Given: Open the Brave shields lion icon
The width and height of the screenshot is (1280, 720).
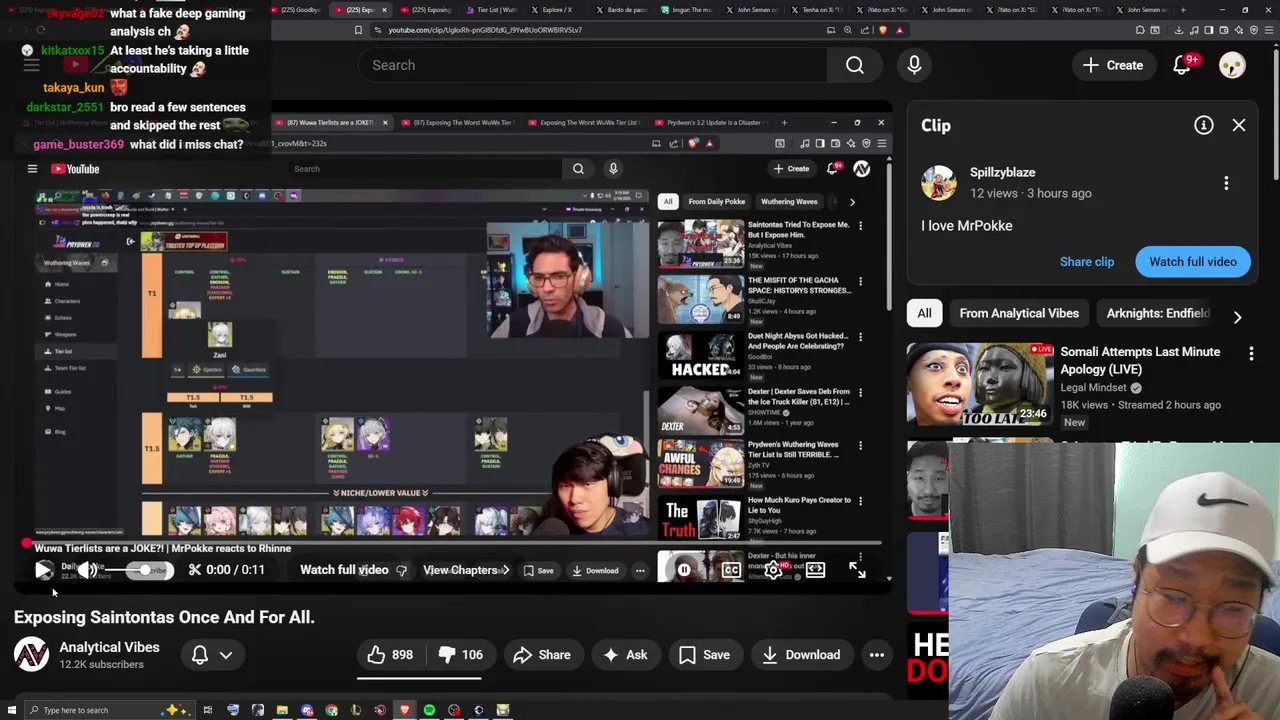Looking at the screenshot, I should tap(882, 30).
